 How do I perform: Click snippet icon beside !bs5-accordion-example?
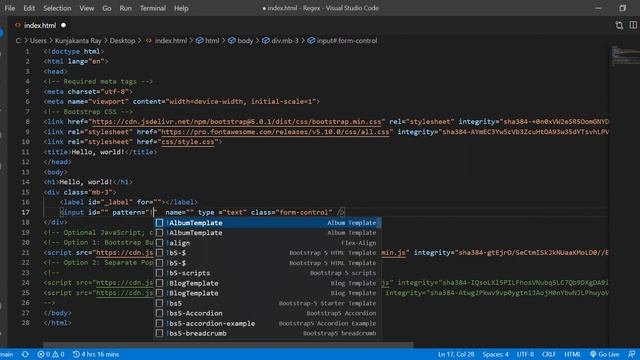tap(160, 323)
